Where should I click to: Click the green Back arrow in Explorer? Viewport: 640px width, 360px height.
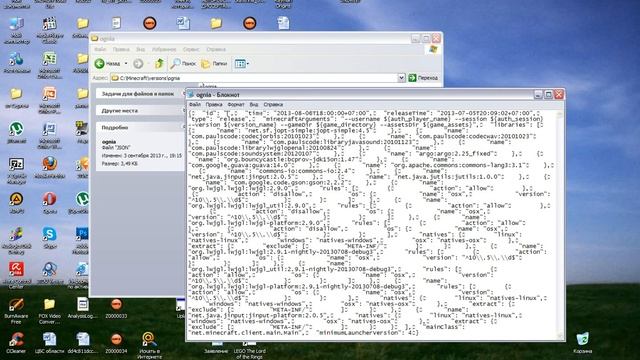point(99,63)
